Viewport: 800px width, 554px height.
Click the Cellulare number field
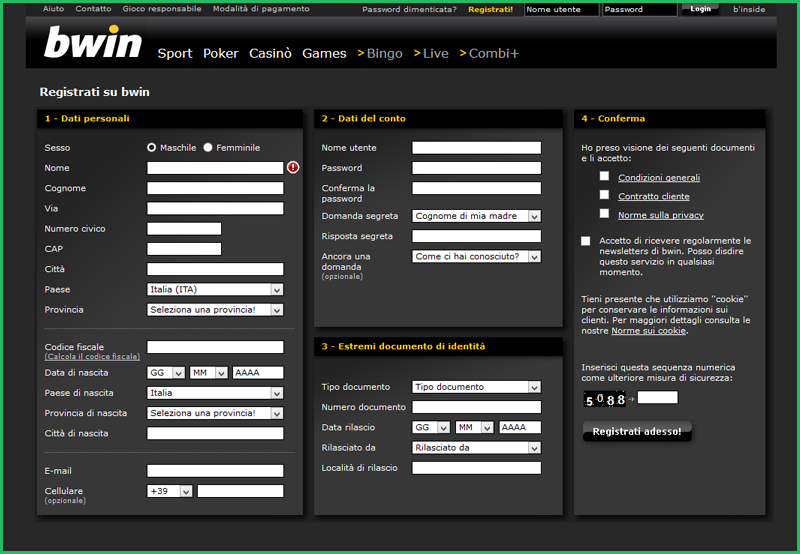pos(240,491)
